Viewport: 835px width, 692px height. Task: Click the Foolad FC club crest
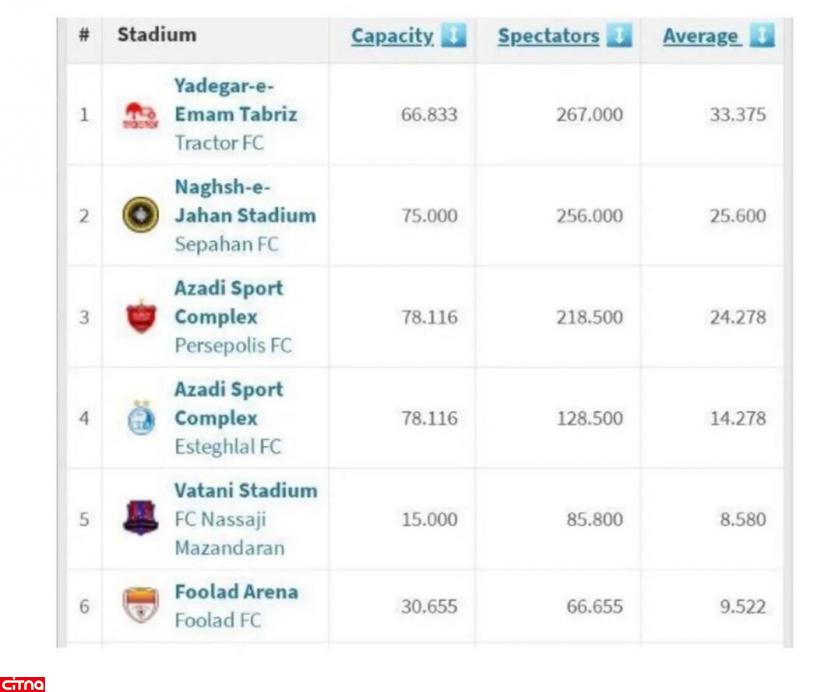coord(141,605)
